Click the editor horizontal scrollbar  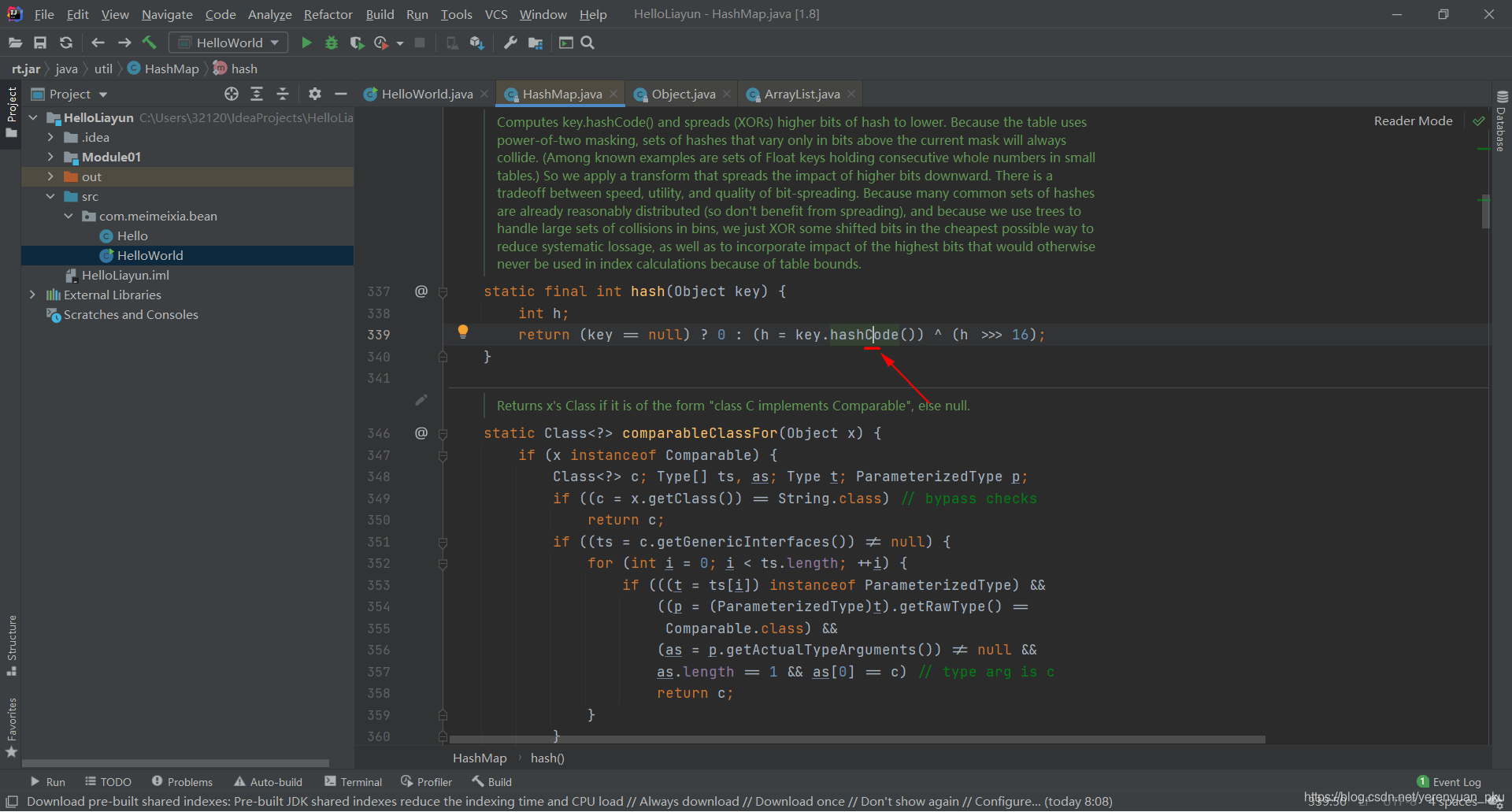click(857, 740)
